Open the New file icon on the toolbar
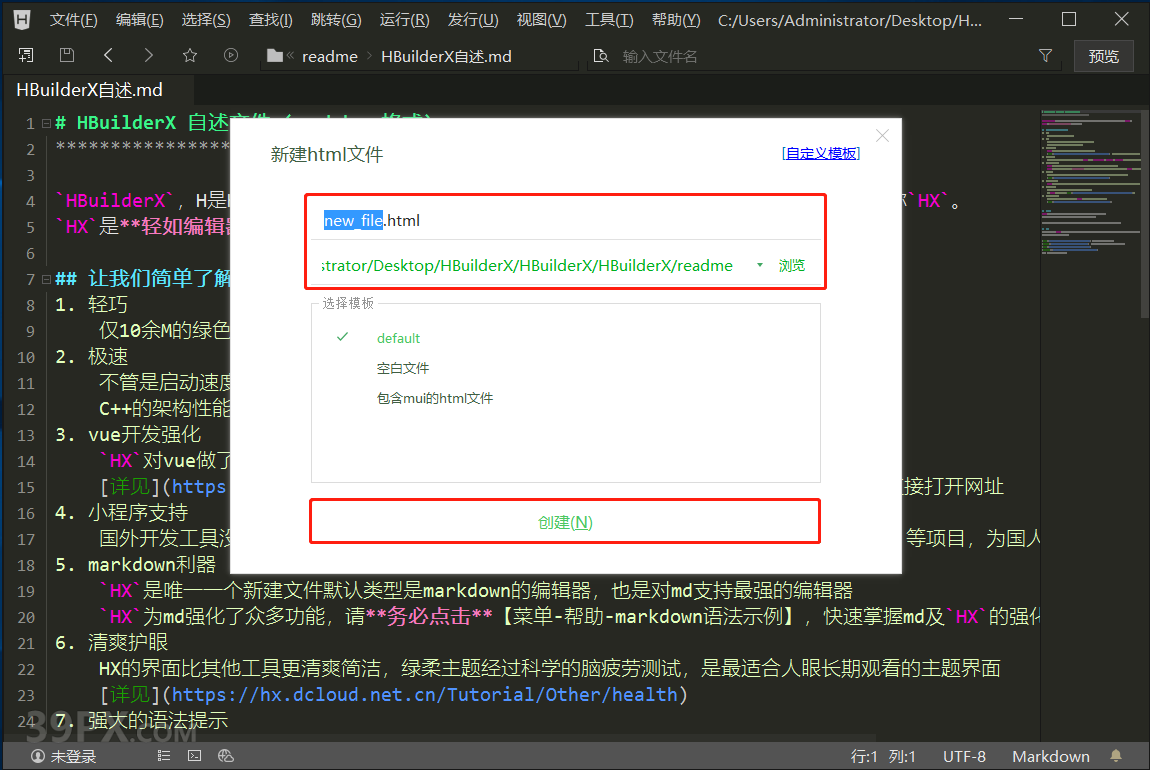 coord(25,55)
